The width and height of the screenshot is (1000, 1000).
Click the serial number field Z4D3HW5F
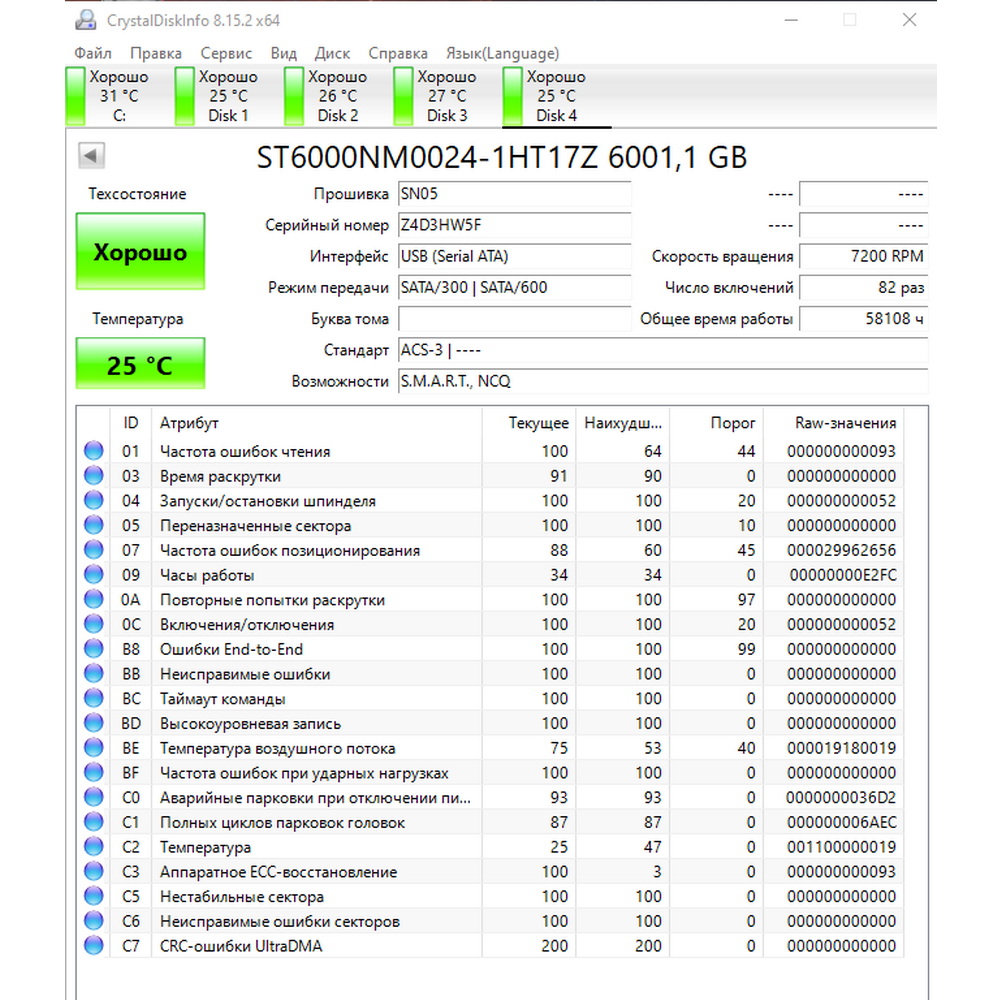(x=515, y=225)
